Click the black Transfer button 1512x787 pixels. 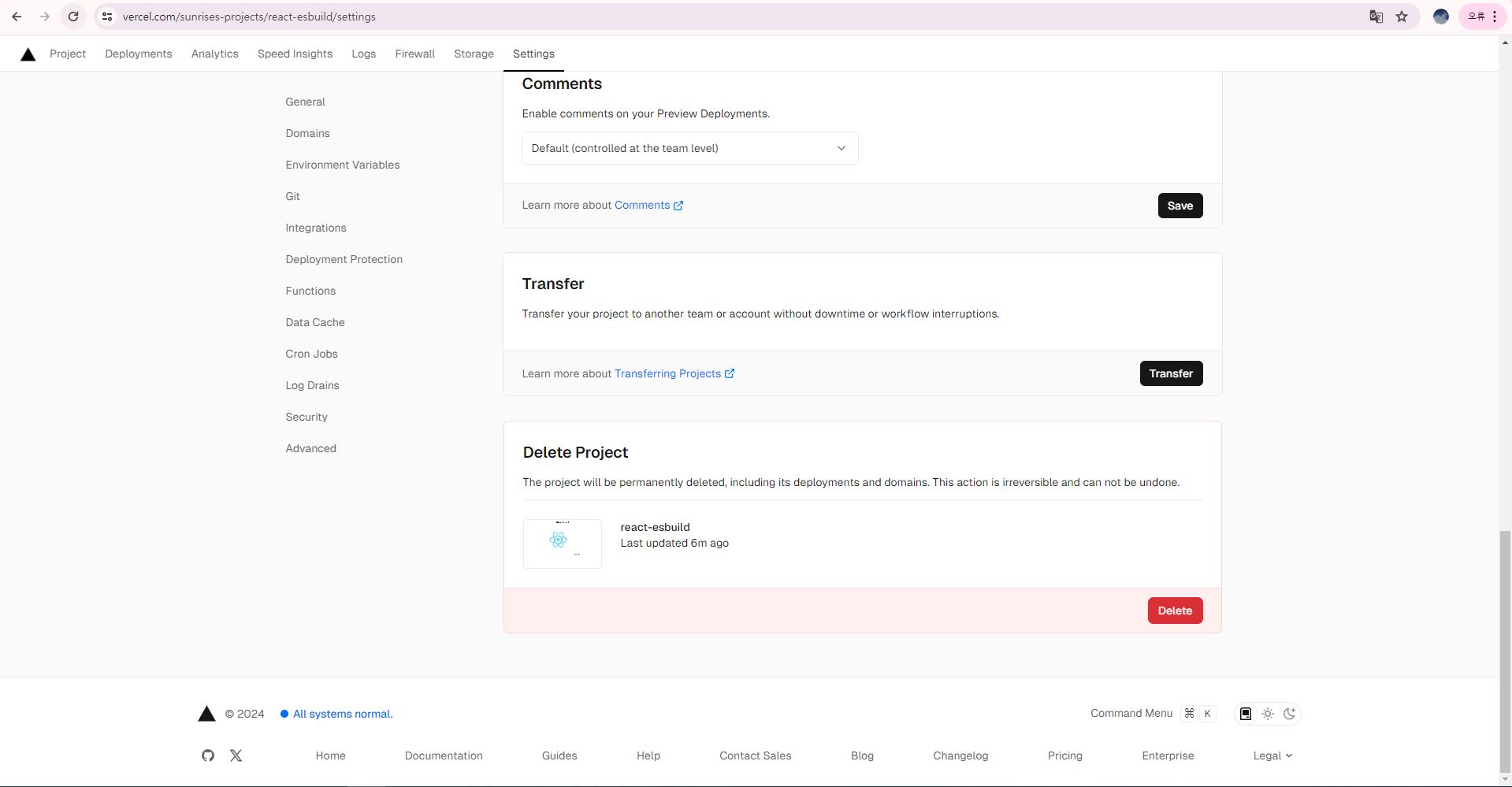click(1171, 373)
